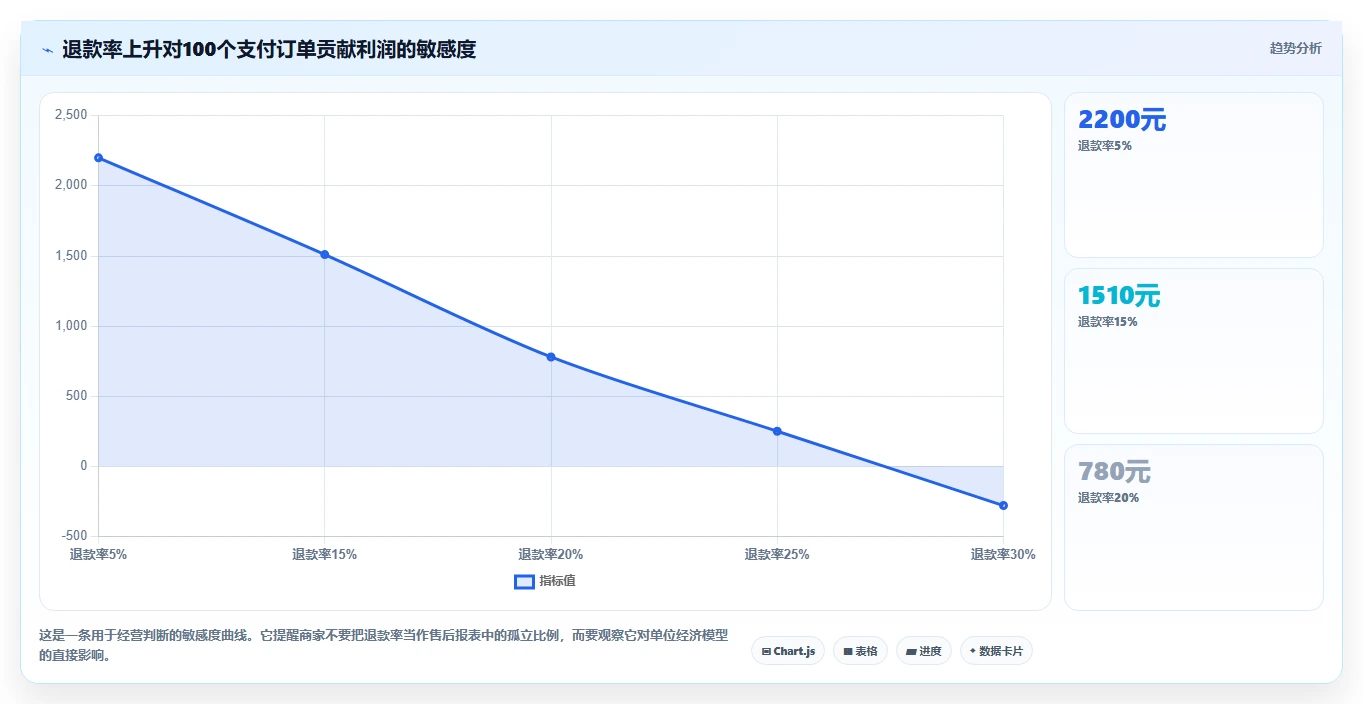Viewport: 1363px width, 704px height.
Task: Click the data point at 退款率5%
Action: click(x=98, y=158)
